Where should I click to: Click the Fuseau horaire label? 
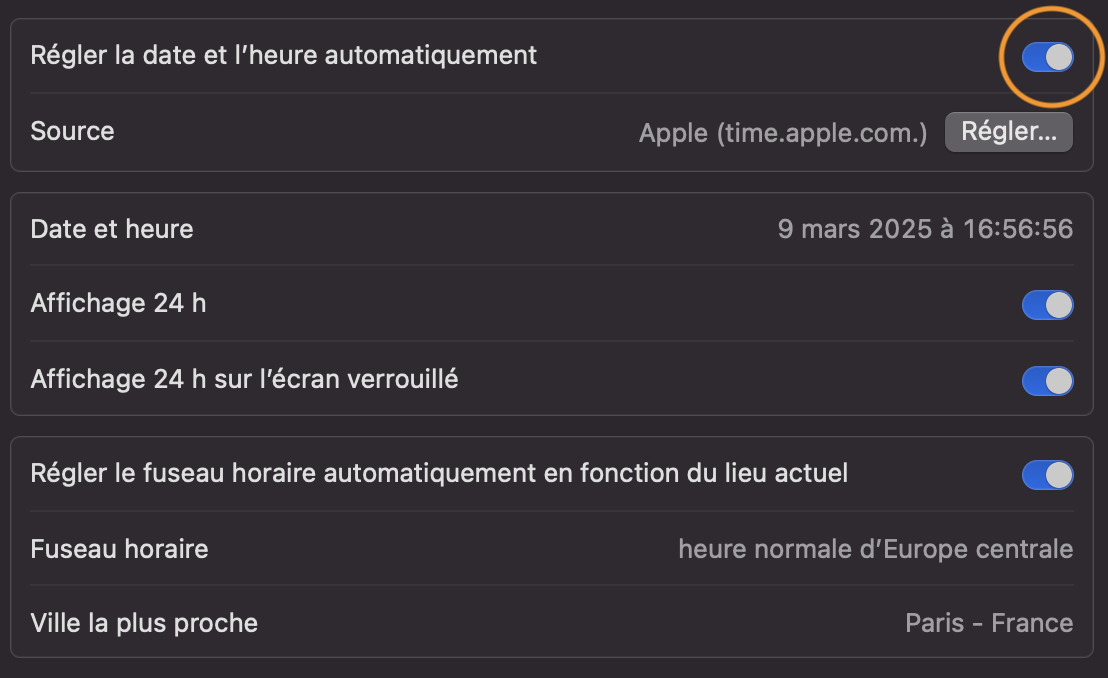point(119,549)
